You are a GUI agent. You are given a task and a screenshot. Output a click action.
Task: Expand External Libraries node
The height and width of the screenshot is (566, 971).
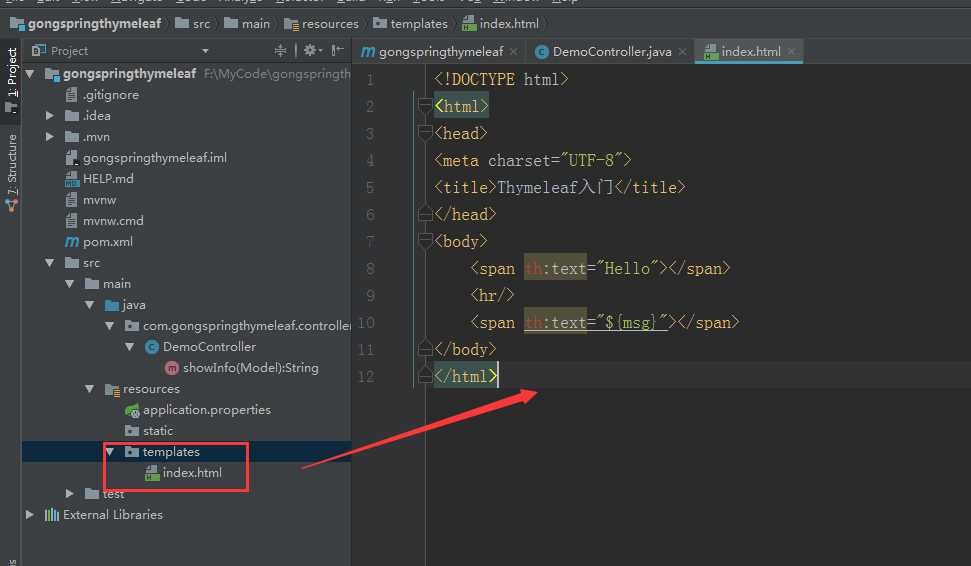pos(30,515)
